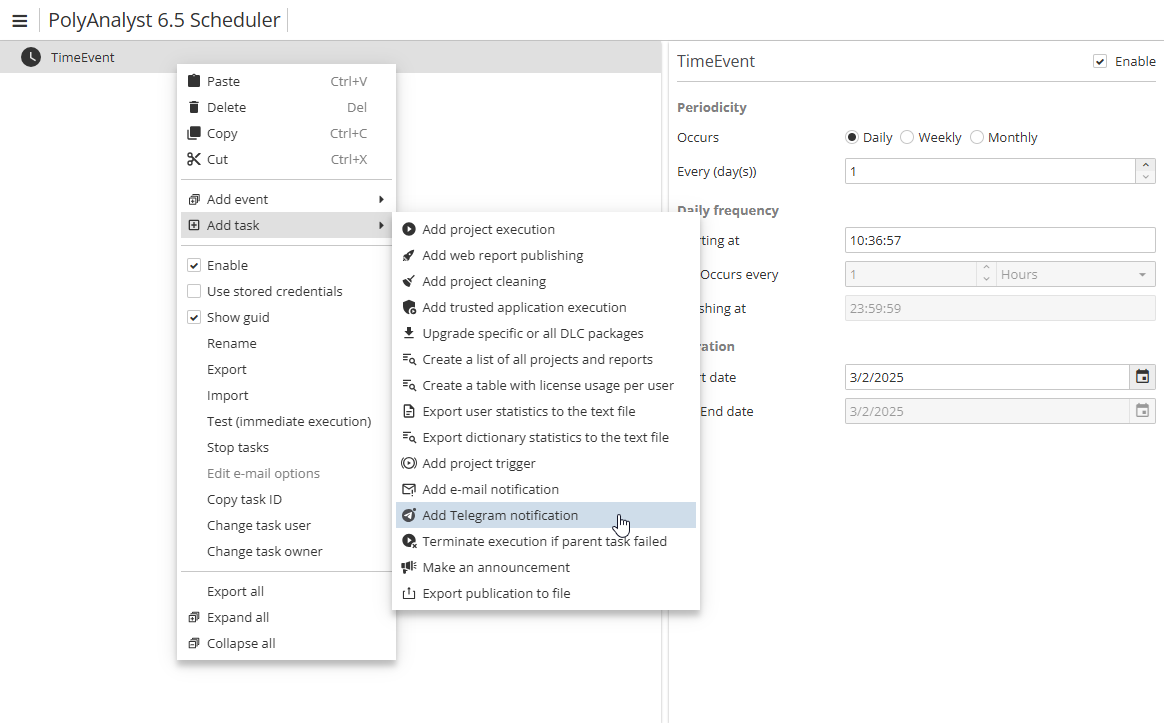Click the megaphone icon for Make an announcement

[408, 568]
